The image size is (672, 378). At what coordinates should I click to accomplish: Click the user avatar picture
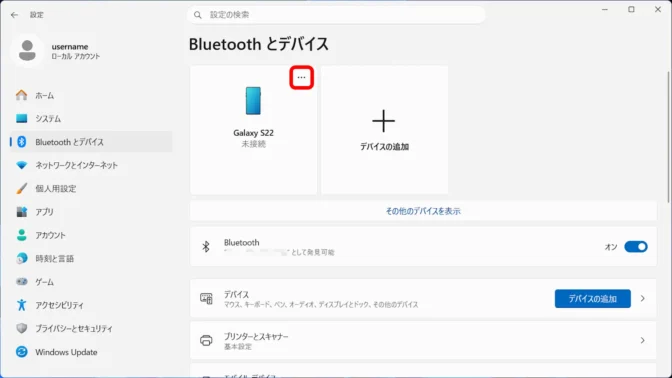27,51
